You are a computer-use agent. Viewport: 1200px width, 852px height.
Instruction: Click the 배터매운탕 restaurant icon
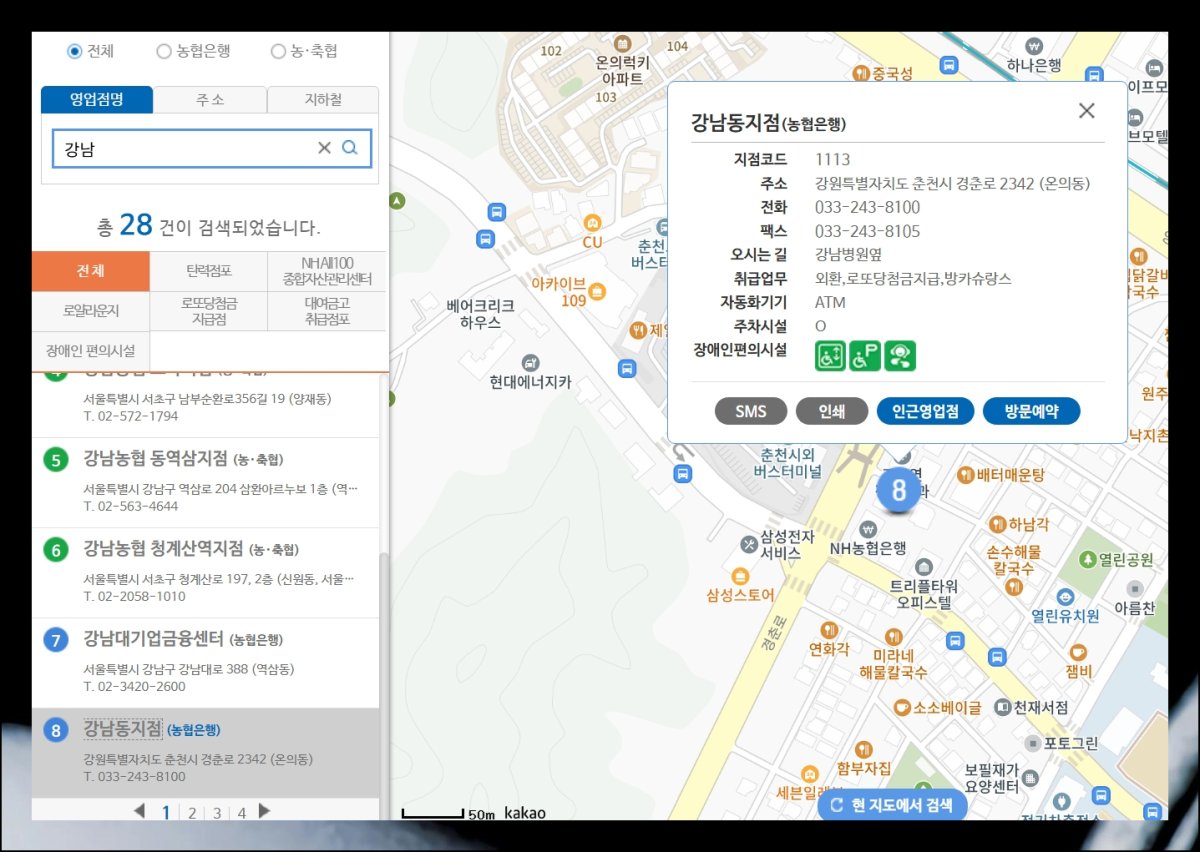(x=966, y=475)
